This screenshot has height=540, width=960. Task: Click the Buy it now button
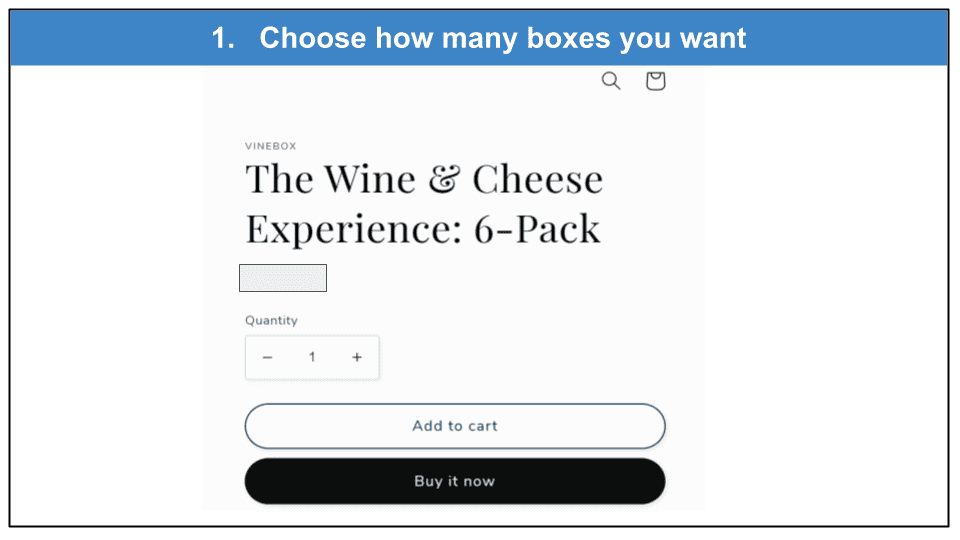(x=455, y=481)
